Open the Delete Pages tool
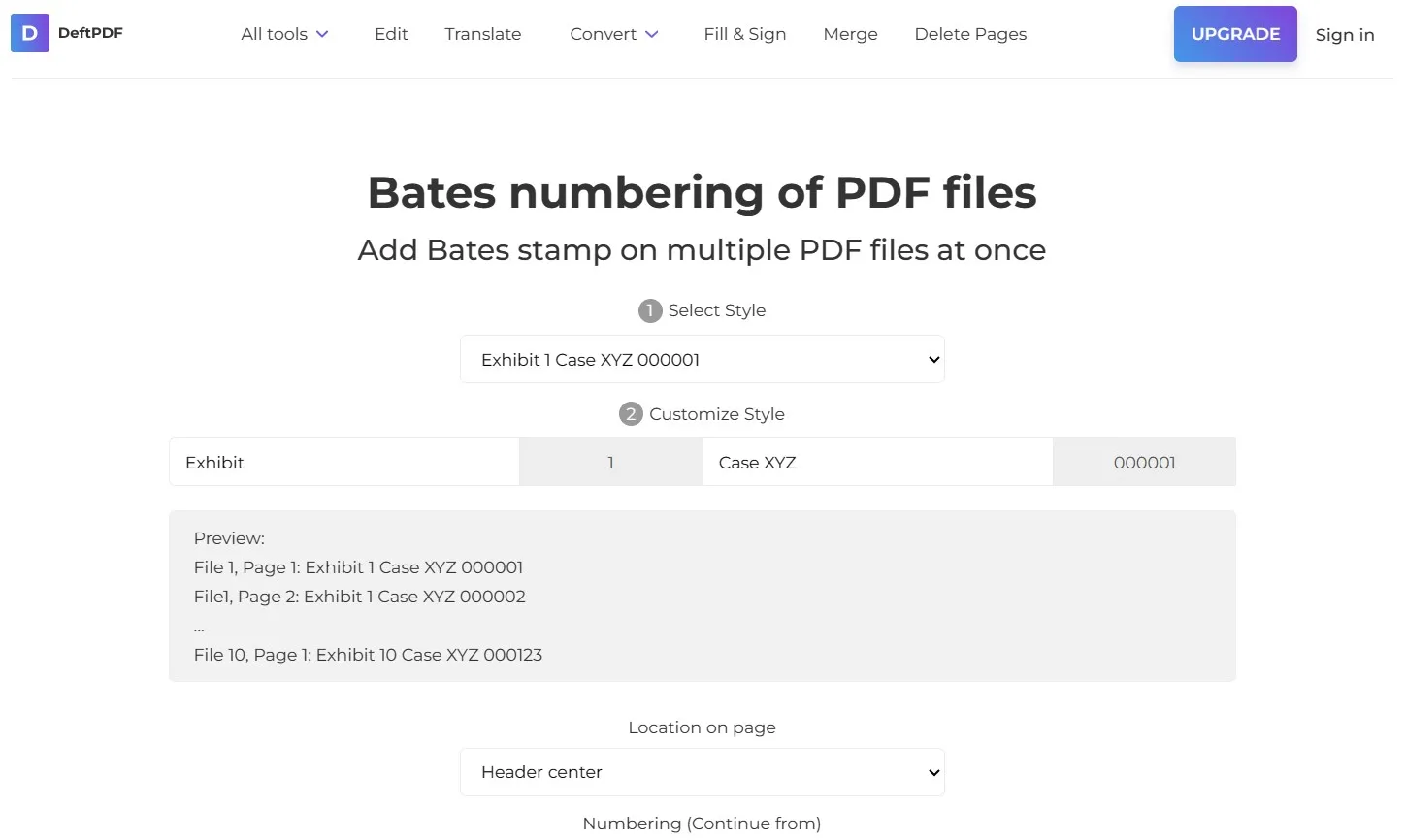1405x840 pixels. click(x=970, y=34)
